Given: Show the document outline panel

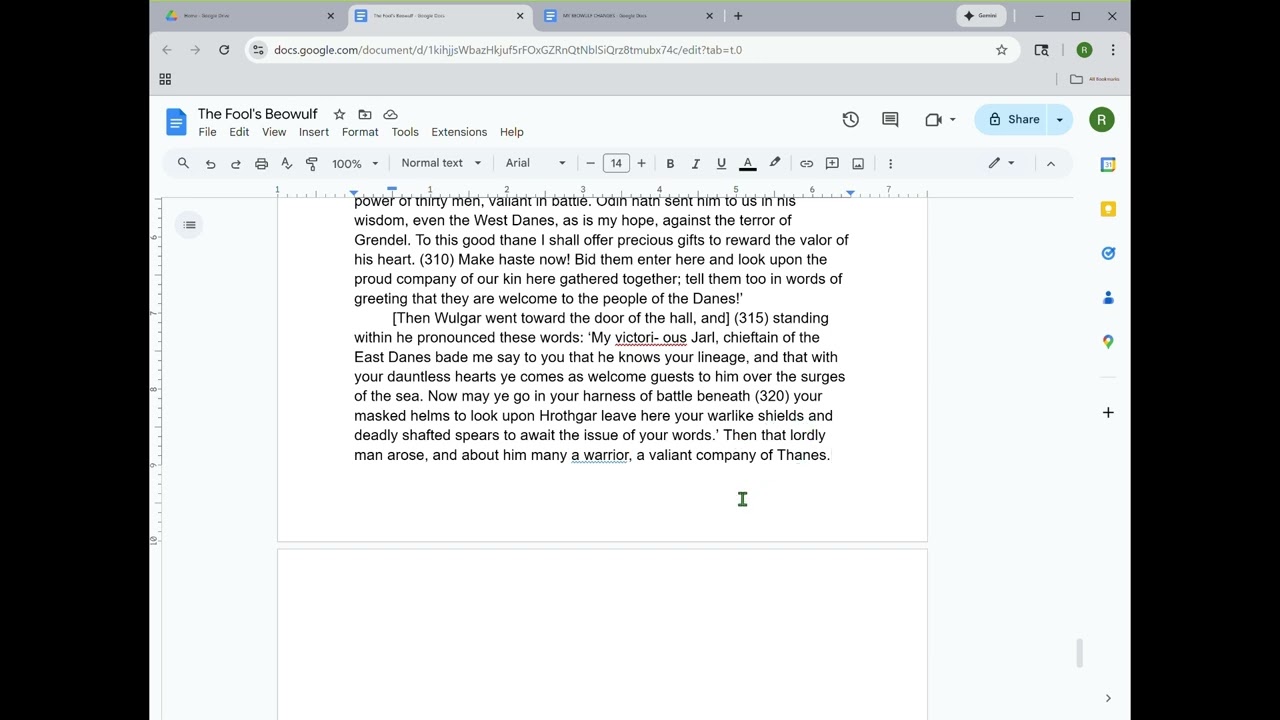Looking at the screenshot, I should tap(190, 225).
